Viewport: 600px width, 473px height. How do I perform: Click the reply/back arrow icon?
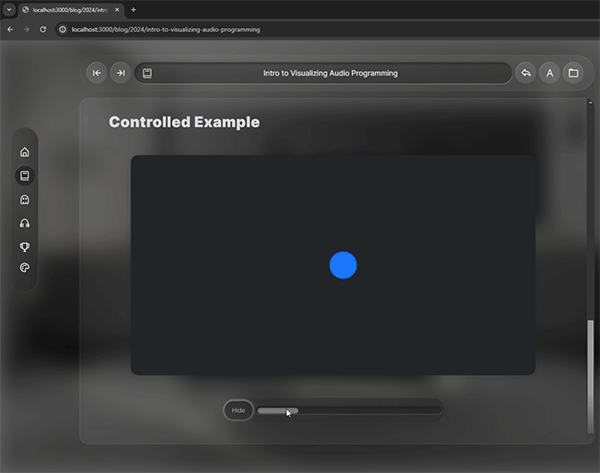(x=526, y=73)
